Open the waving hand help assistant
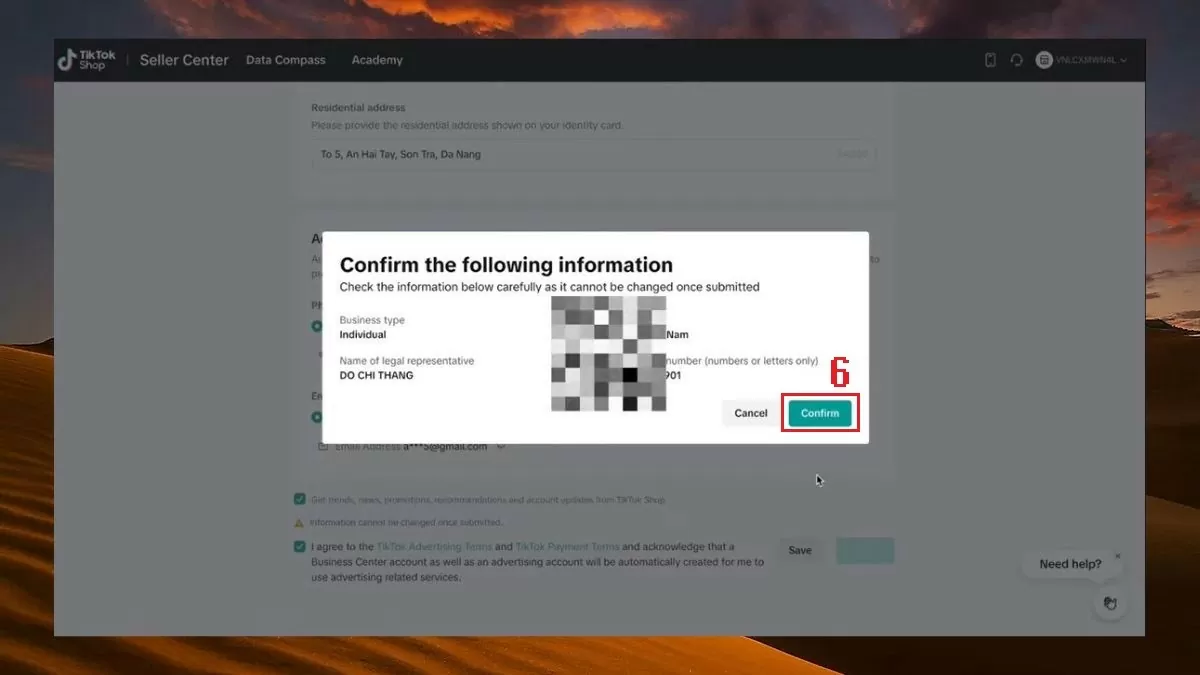This screenshot has height=675, width=1200. tap(1109, 603)
